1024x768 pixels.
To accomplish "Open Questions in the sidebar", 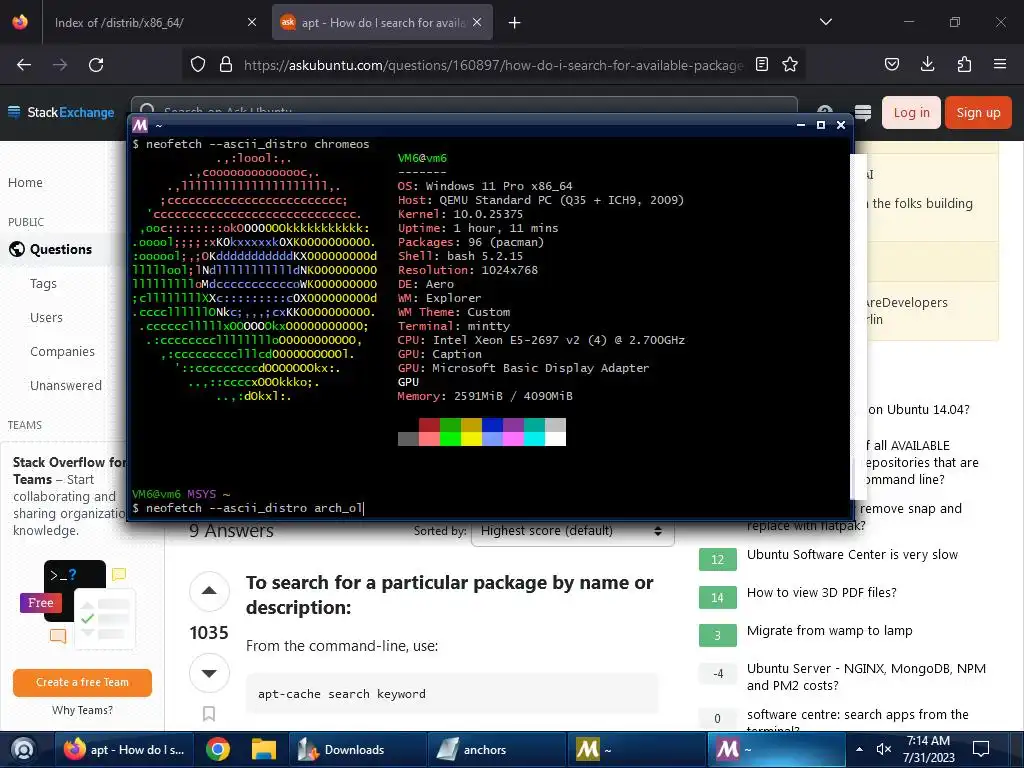I will click(x=61, y=249).
